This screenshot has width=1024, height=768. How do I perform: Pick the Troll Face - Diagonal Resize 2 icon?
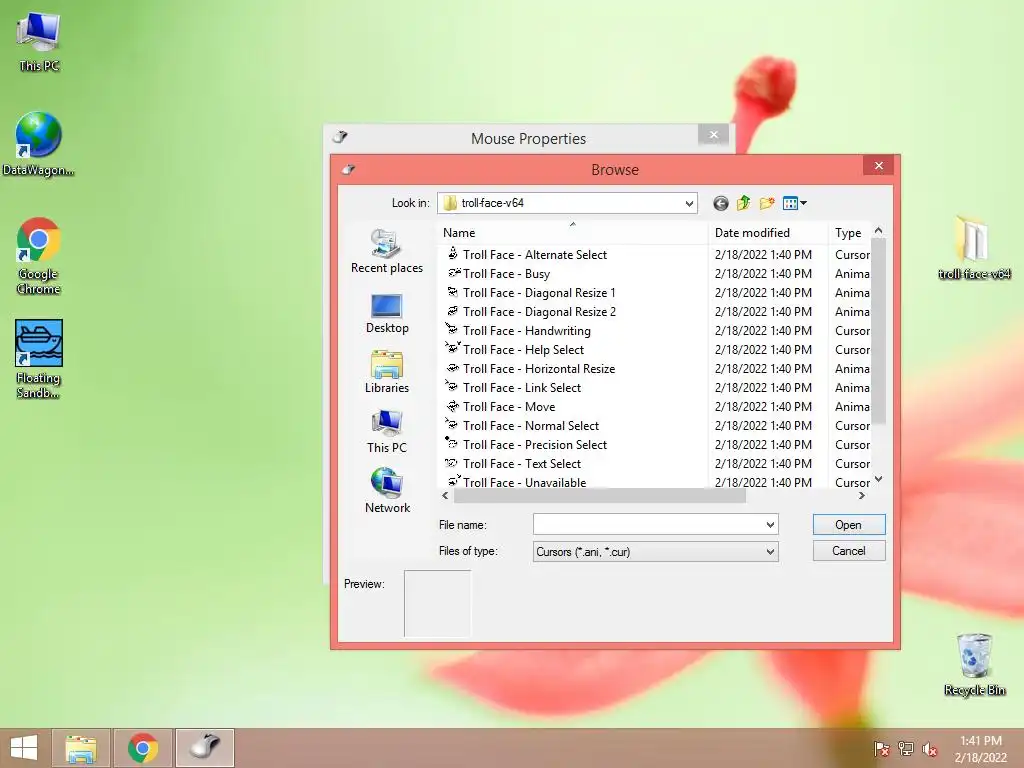point(453,311)
